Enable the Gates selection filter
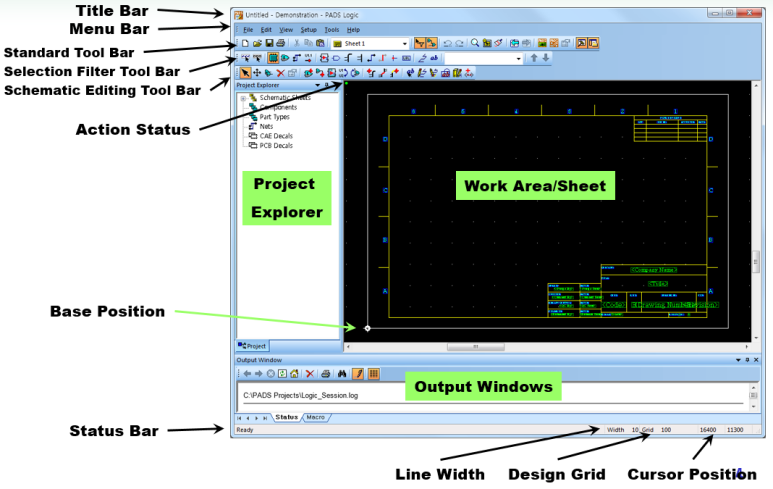Screen dimensions: 773x489 285,58
